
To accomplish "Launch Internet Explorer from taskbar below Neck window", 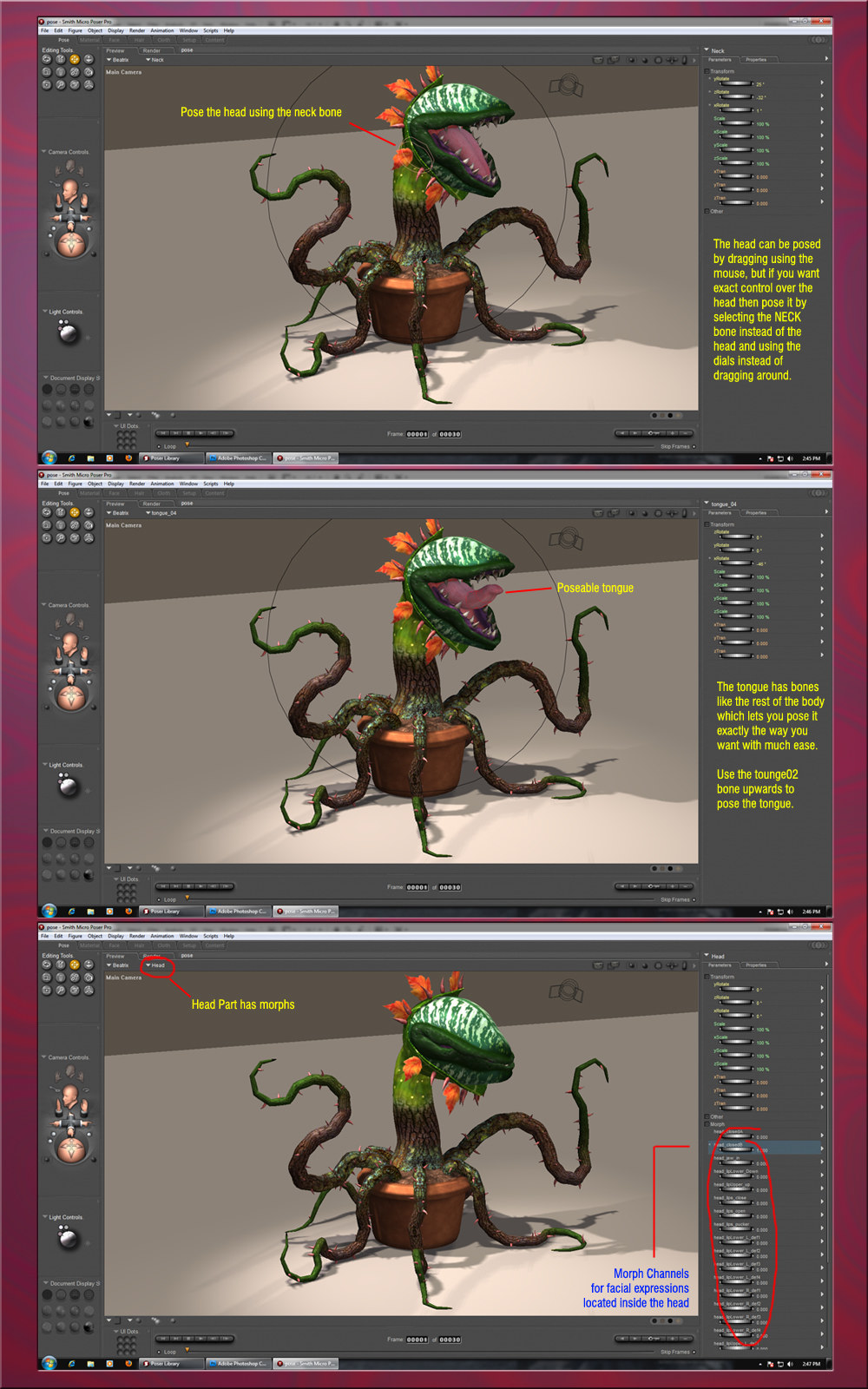I will click(x=71, y=458).
